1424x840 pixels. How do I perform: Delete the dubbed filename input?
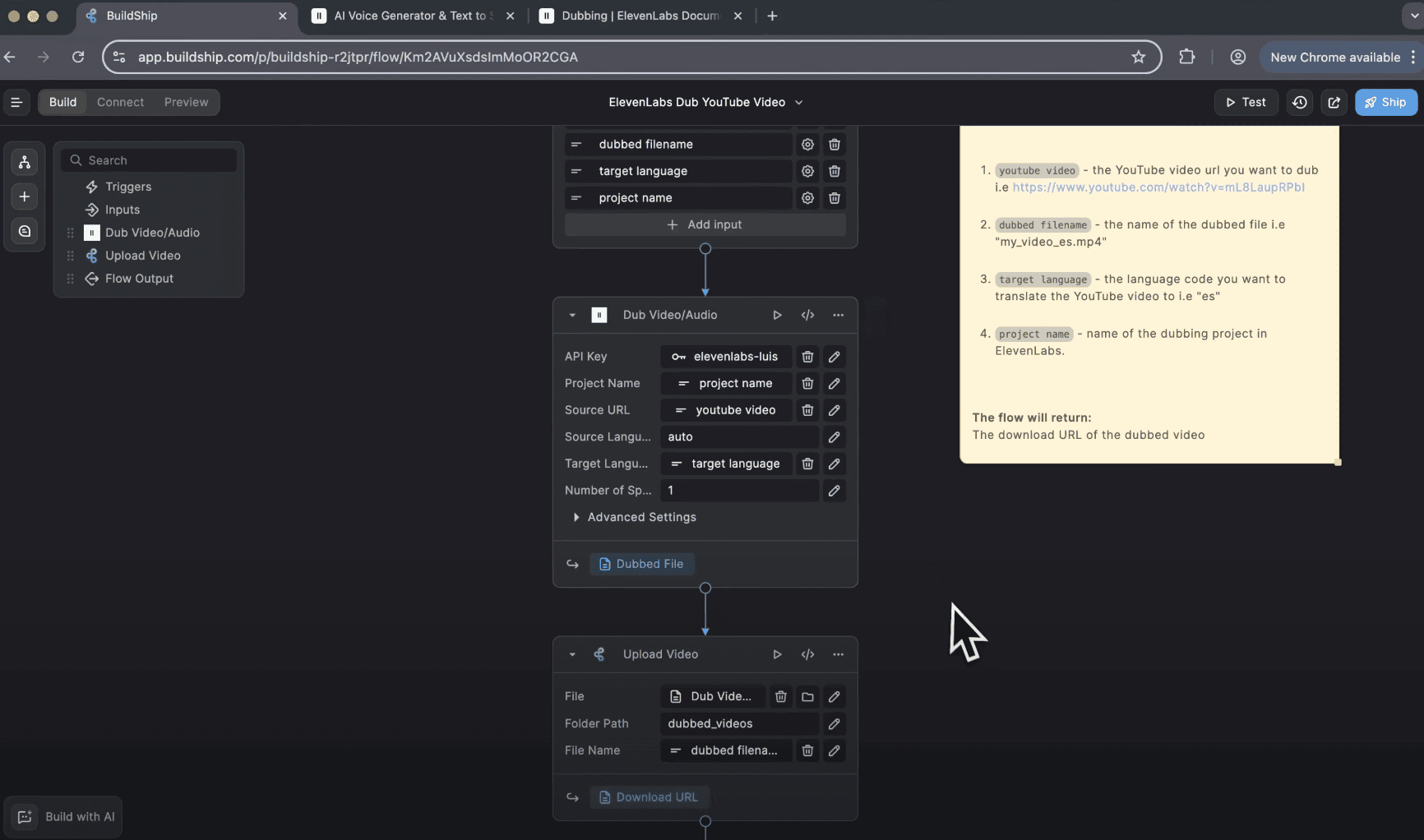point(835,145)
